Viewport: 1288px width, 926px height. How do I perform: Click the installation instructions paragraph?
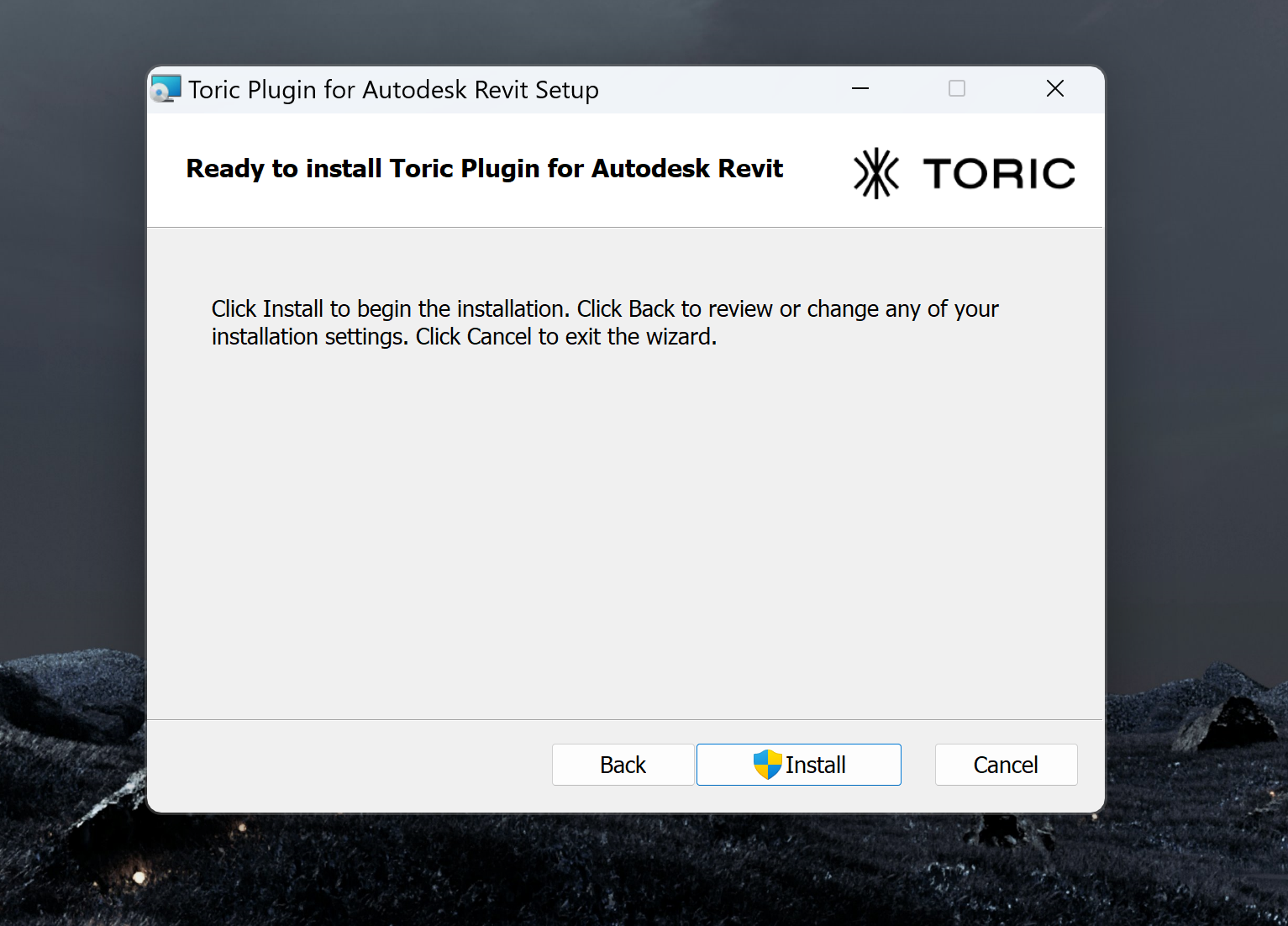[x=604, y=323]
